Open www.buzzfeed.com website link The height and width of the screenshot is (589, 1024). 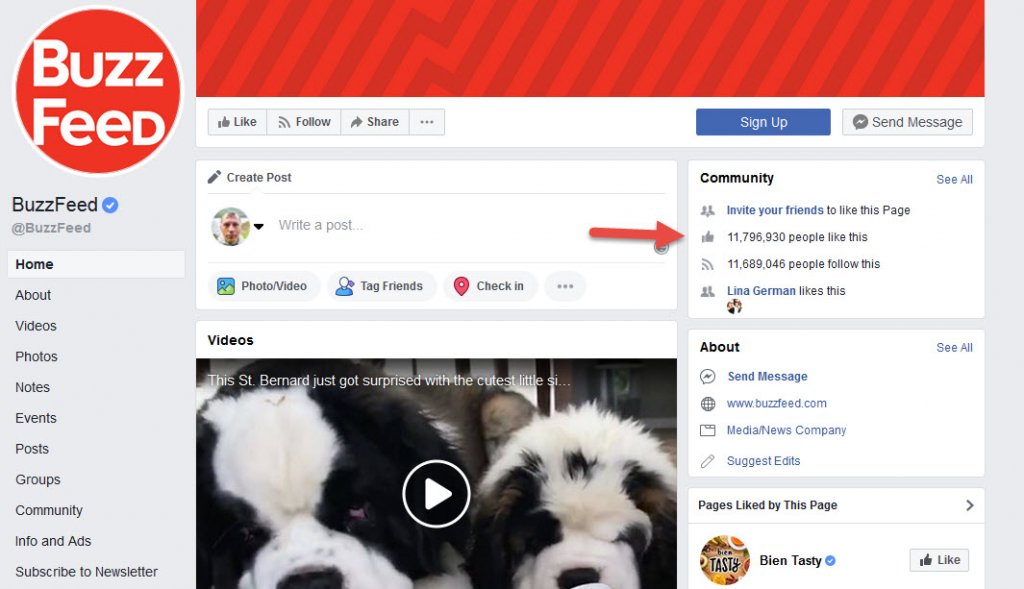pyautogui.click(x=776, y=404)
